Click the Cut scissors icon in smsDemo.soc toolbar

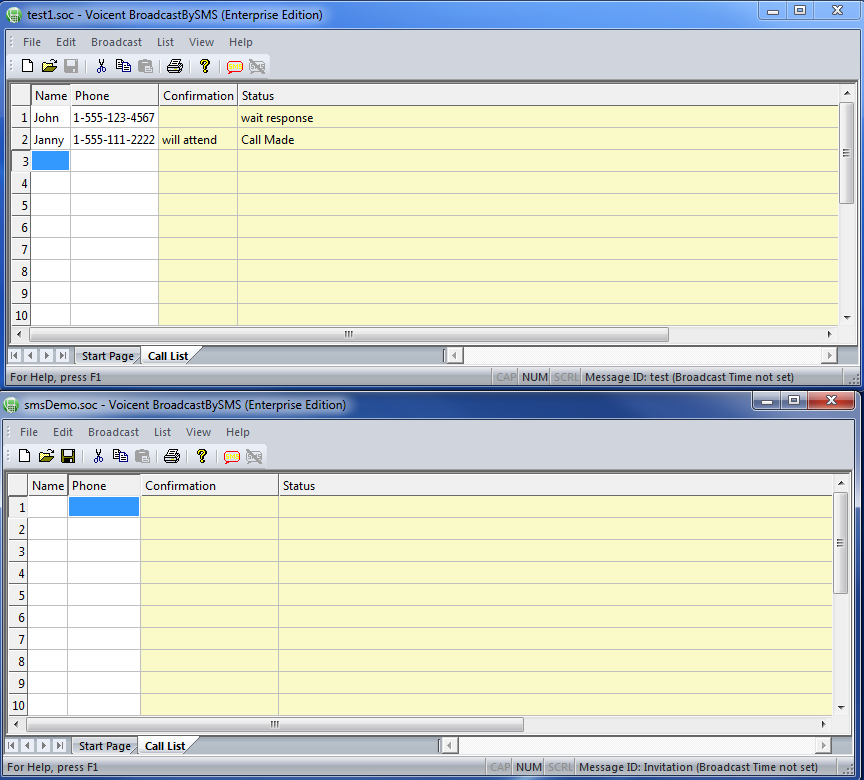click(98, 456)
